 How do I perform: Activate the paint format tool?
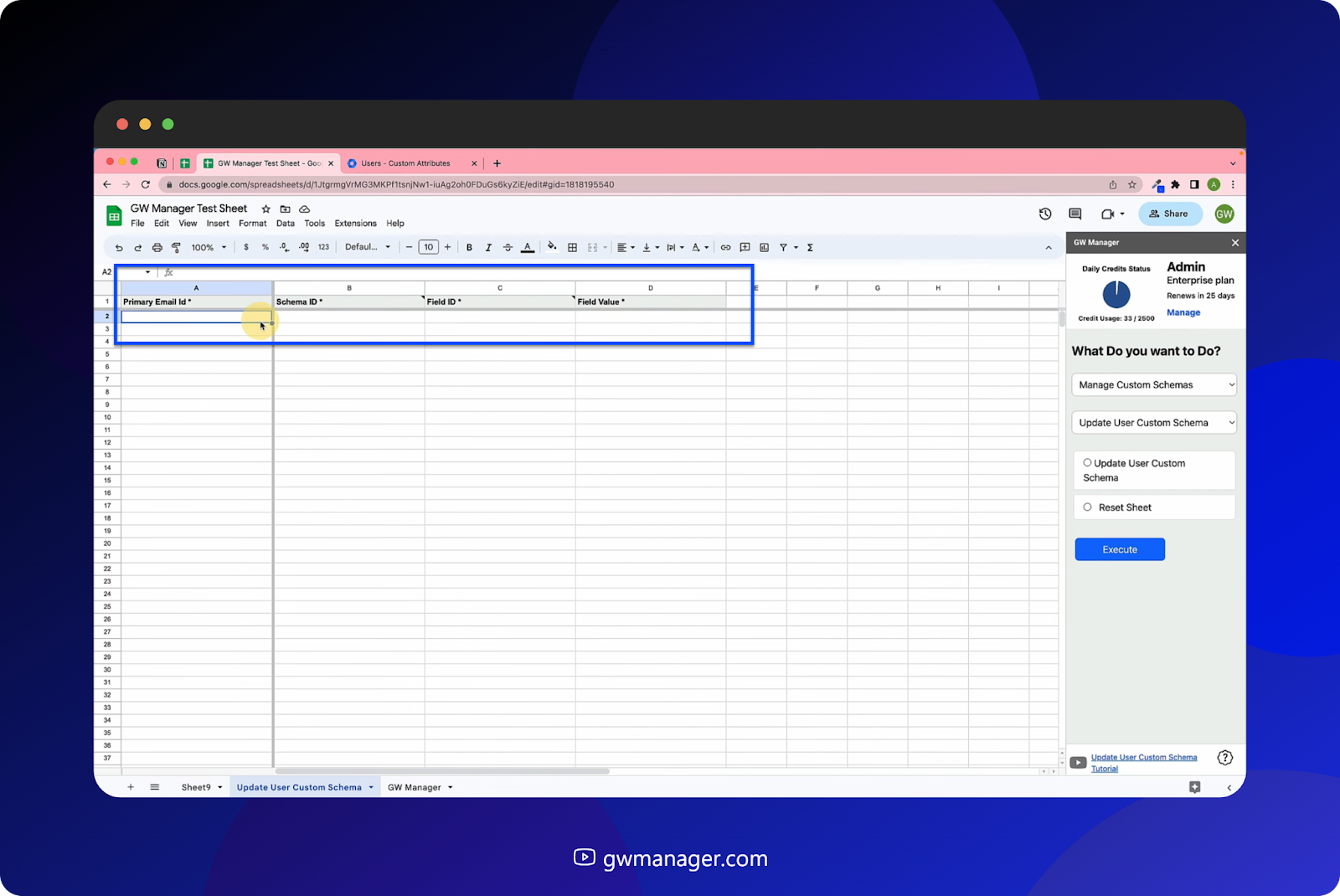pos(176,248)
